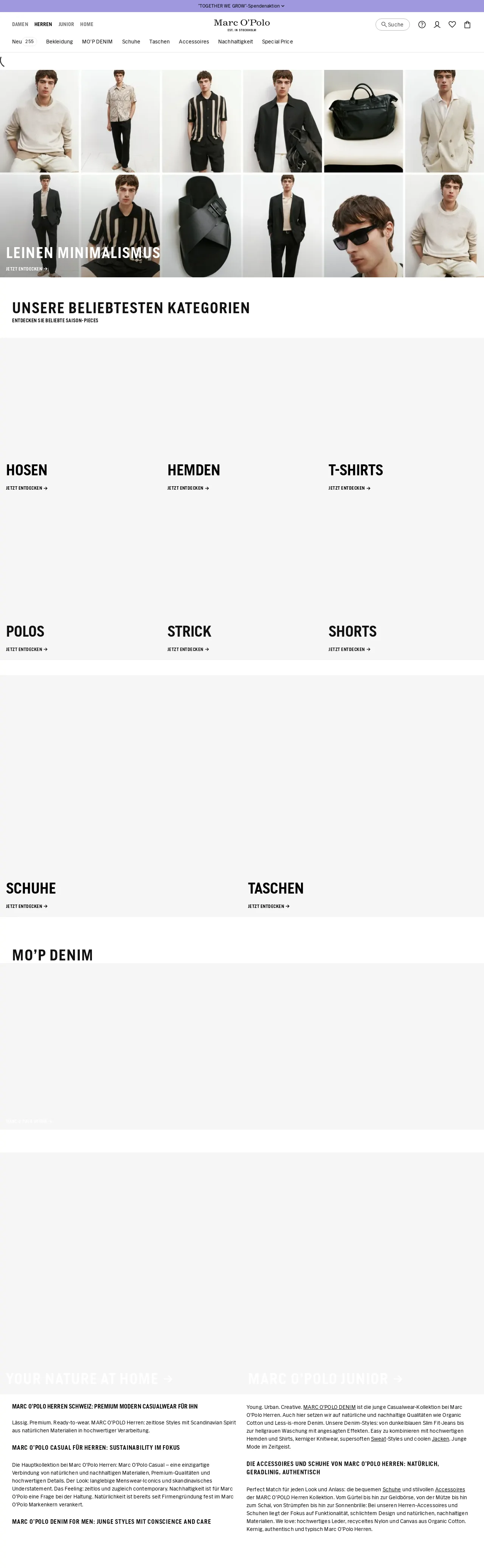Screen dimensions: 484x1568
Task: Open the Special Price menu
Action: point(277,42)
